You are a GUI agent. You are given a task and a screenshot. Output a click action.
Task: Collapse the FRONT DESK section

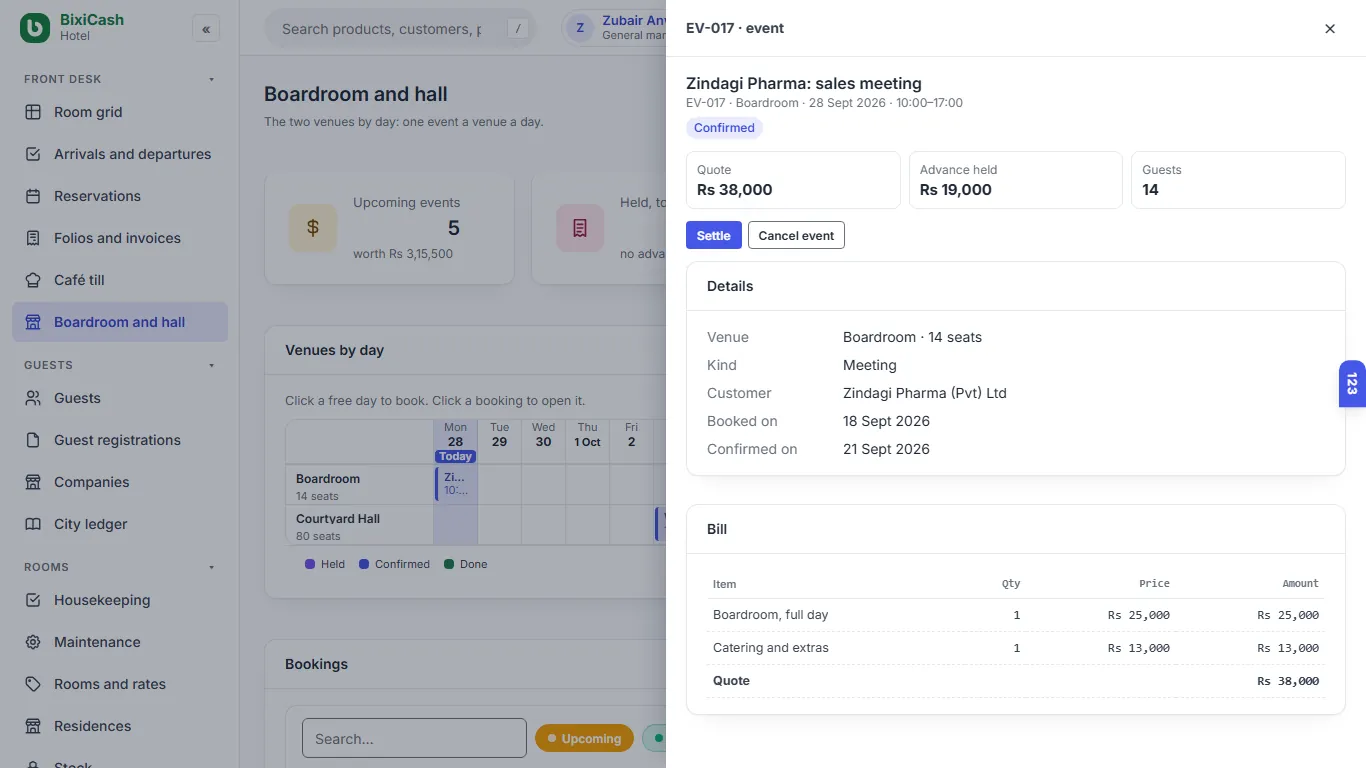coord(211,79)
